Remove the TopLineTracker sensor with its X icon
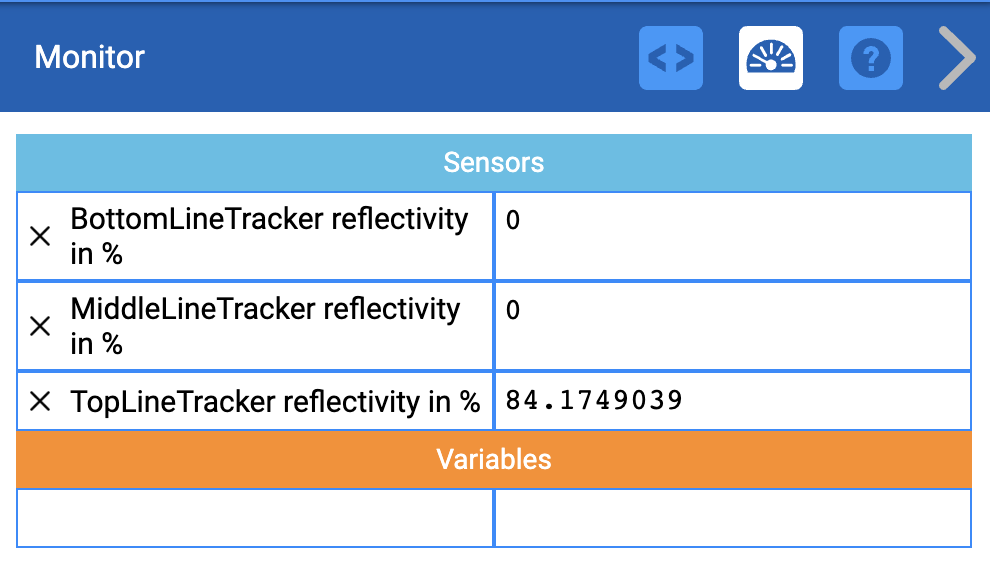The height and width of the screenshot is (576, 990). [40, 401]
